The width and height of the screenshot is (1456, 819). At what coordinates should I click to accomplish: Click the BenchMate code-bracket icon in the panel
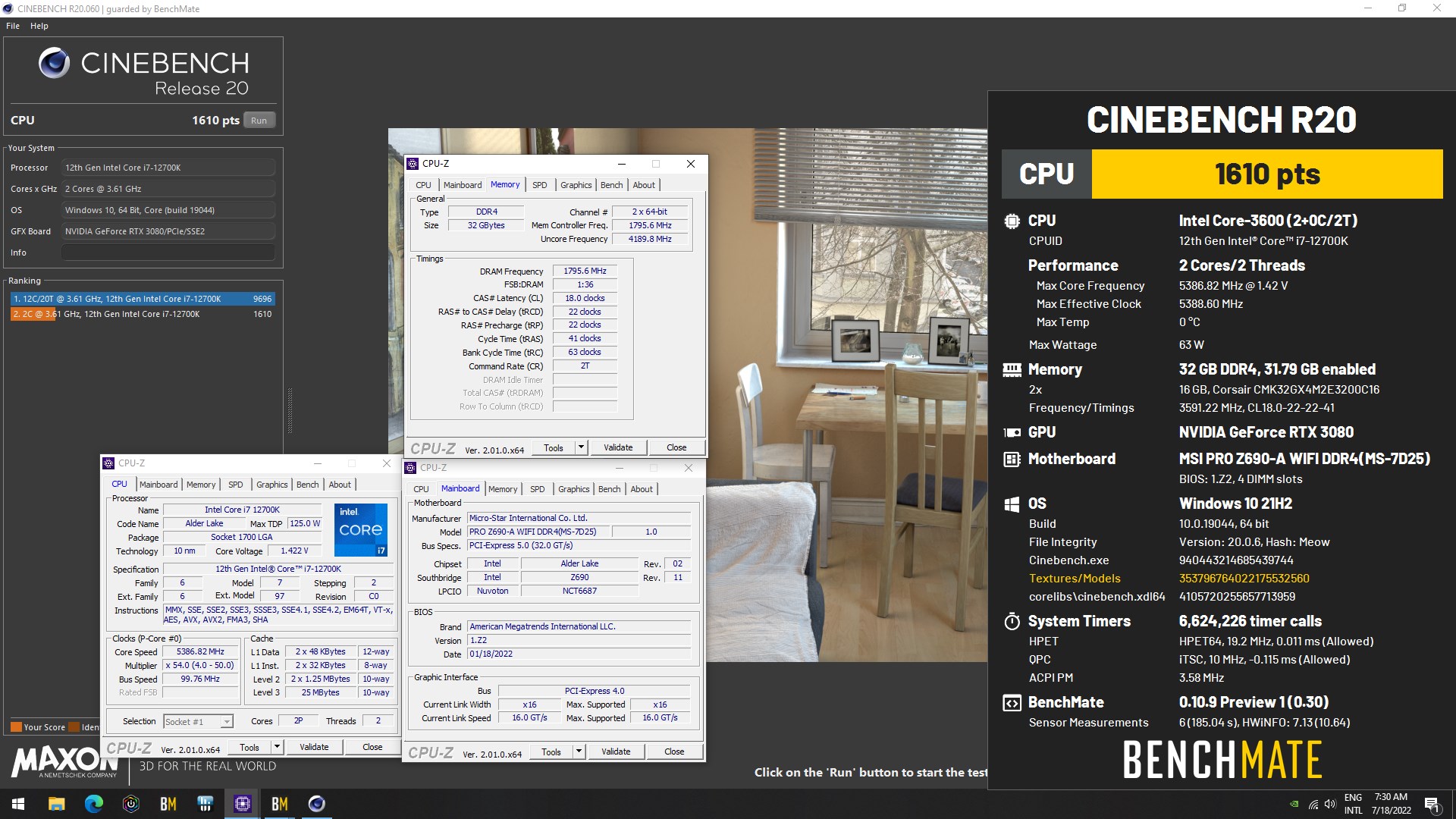1012,703
